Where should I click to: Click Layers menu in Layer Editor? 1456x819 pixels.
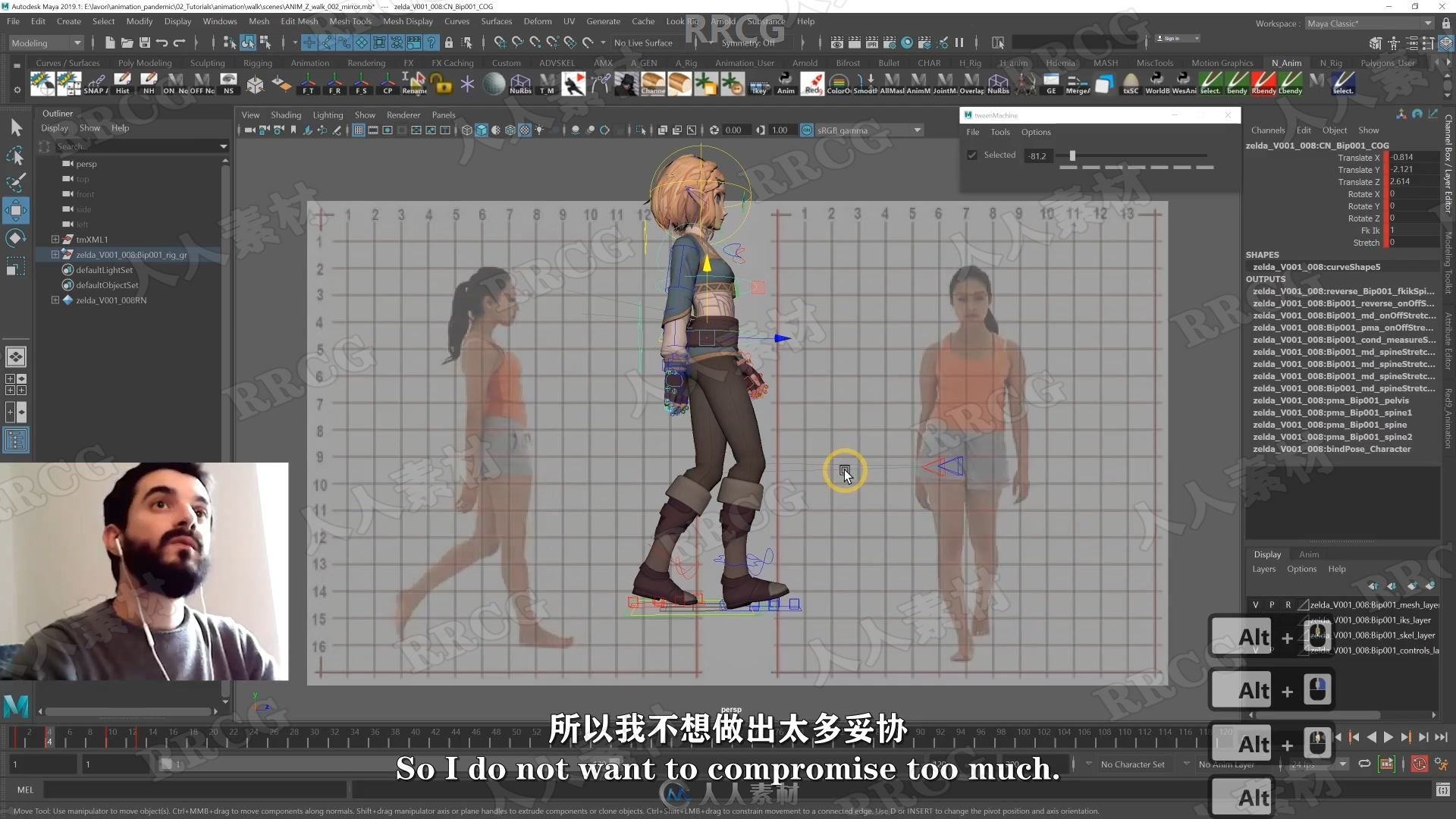(1263, 570)
